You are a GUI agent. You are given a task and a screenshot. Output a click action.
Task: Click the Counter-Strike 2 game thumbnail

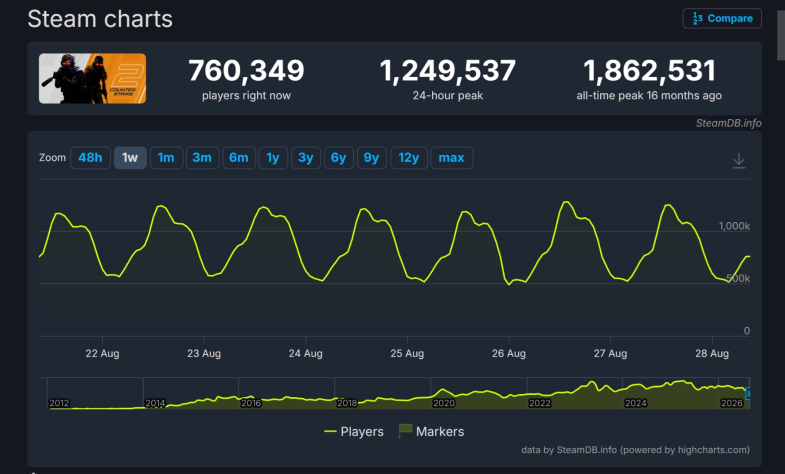coord(93,79)
